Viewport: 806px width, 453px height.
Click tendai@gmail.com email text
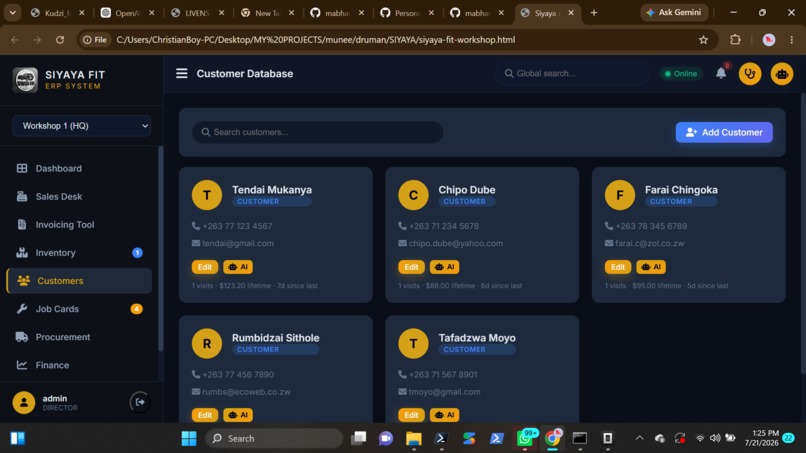pos(238,243)
